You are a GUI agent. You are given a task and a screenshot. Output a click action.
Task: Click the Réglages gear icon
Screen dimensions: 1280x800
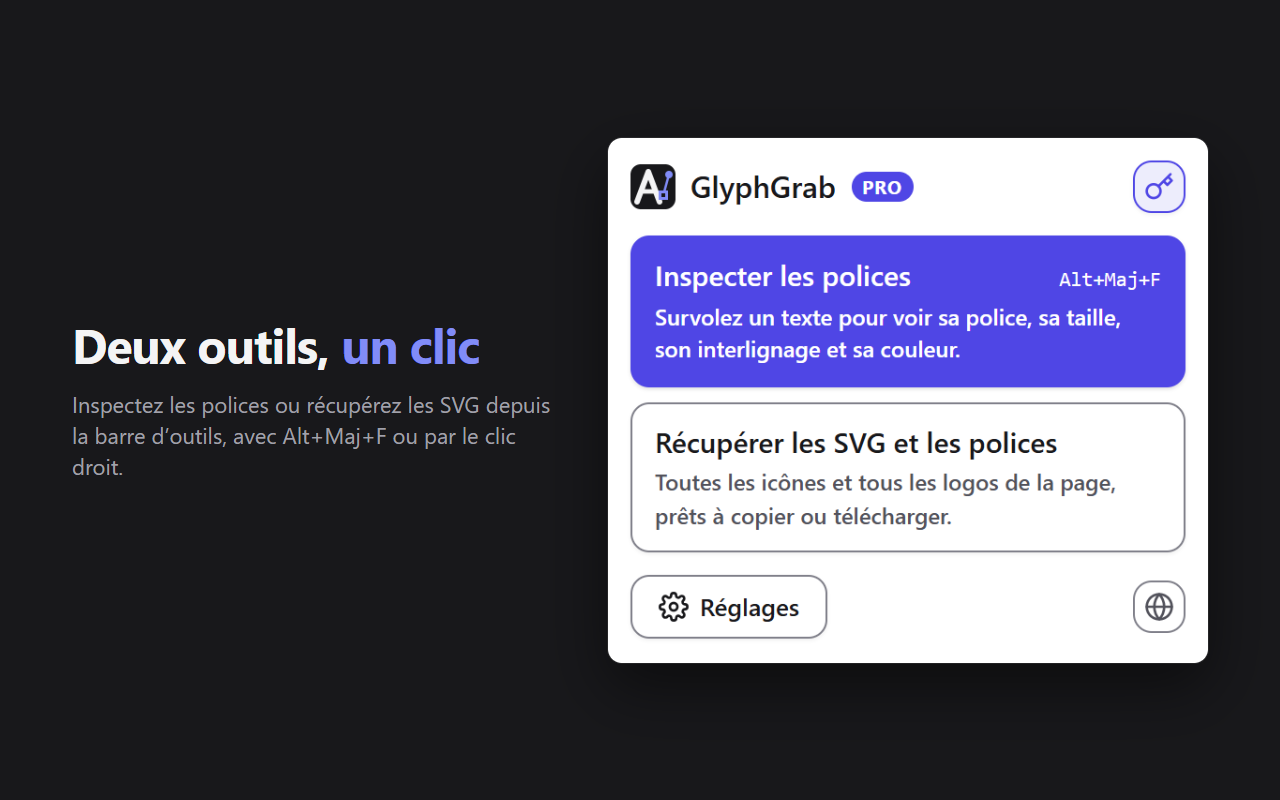tap(674, 607)
